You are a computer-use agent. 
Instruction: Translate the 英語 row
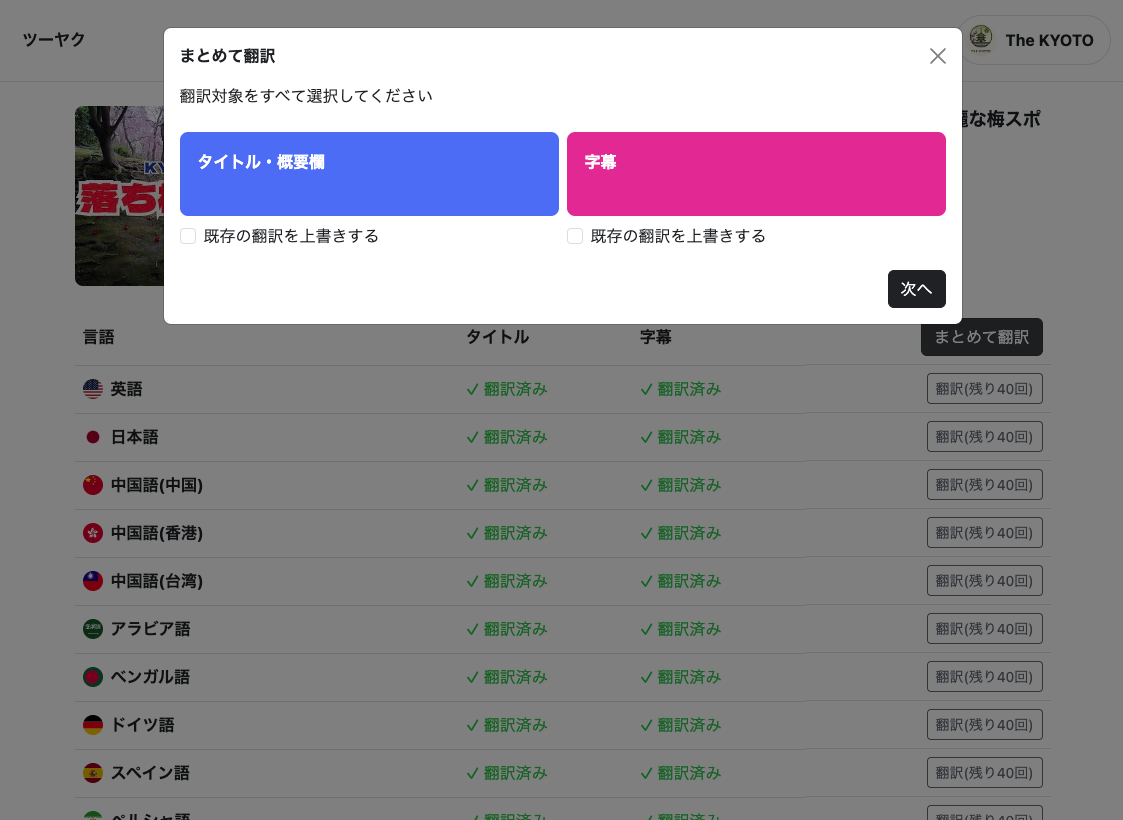[984, 389]
